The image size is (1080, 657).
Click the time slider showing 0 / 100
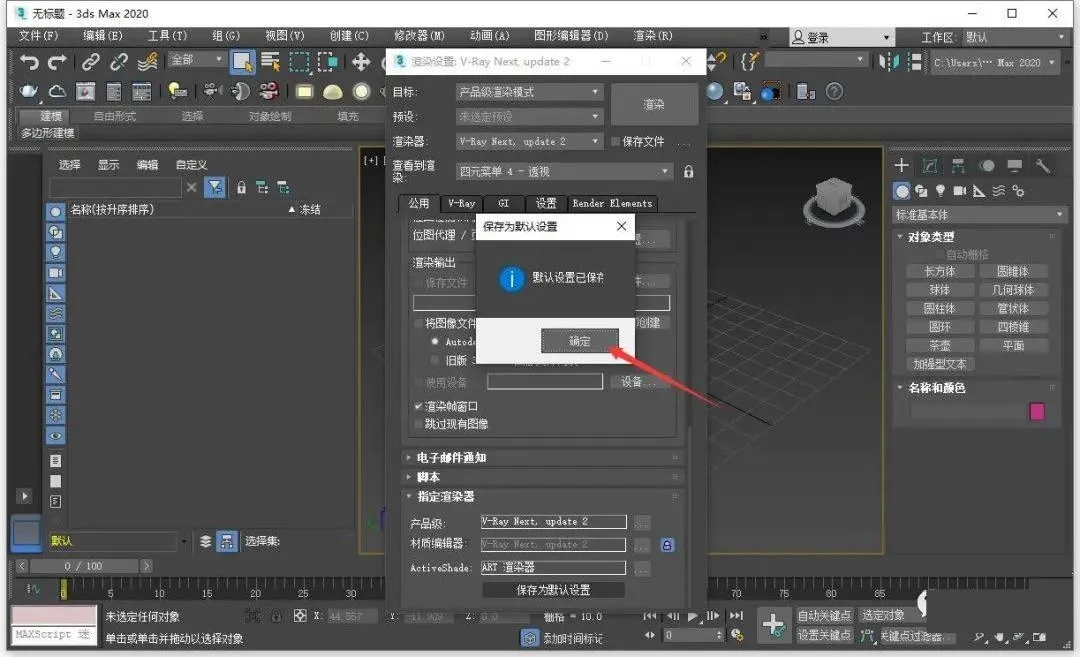tap(83, 566)
